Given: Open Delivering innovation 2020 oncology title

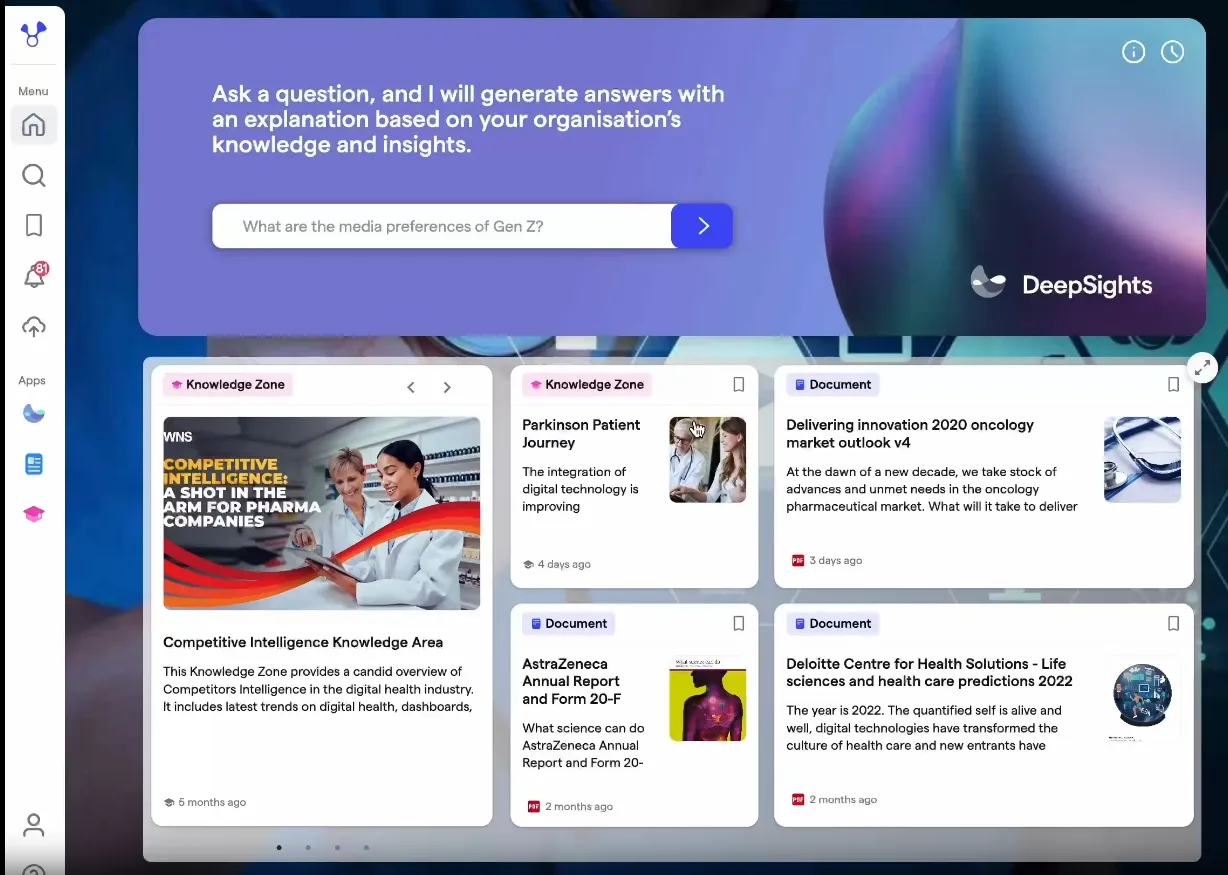Looking at the screenshot, I should (x=910, y=434).
